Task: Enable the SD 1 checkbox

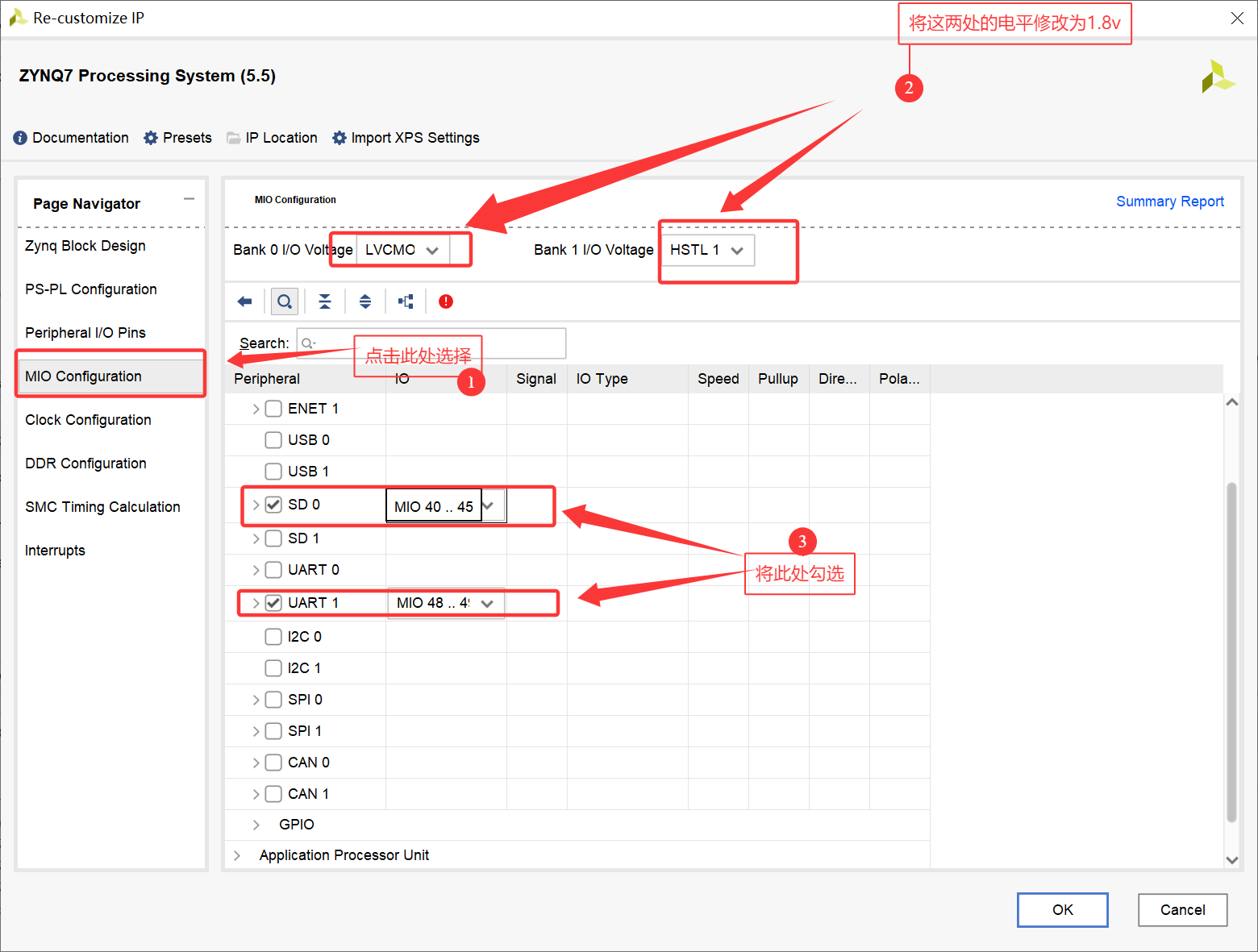Action: click(x=273, y=538)
